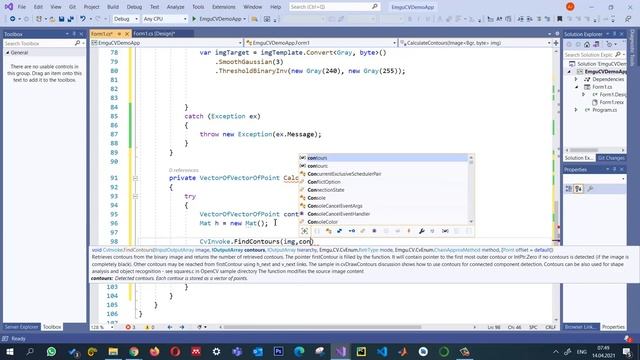Collapse the Form1.cs tree node
This screenshot has height=360, width=640.
click(x=576, y=87)
